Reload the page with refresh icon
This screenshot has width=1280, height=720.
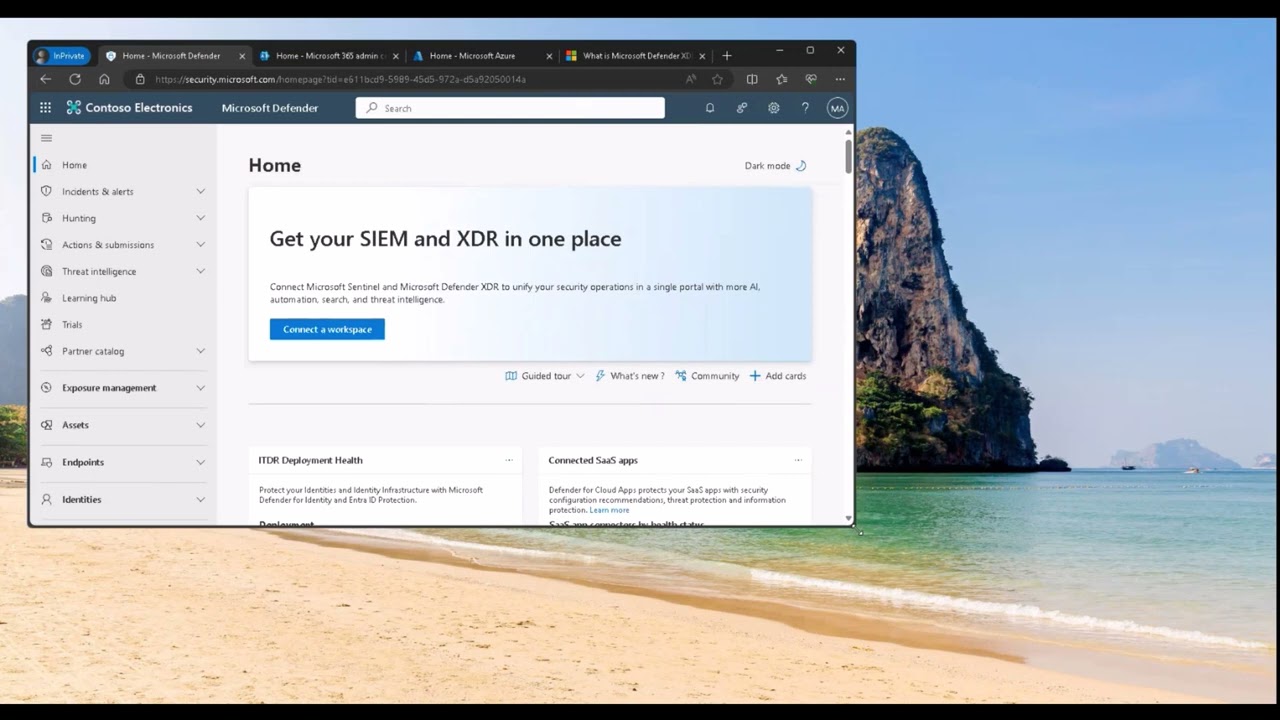(x=75, y=79)
